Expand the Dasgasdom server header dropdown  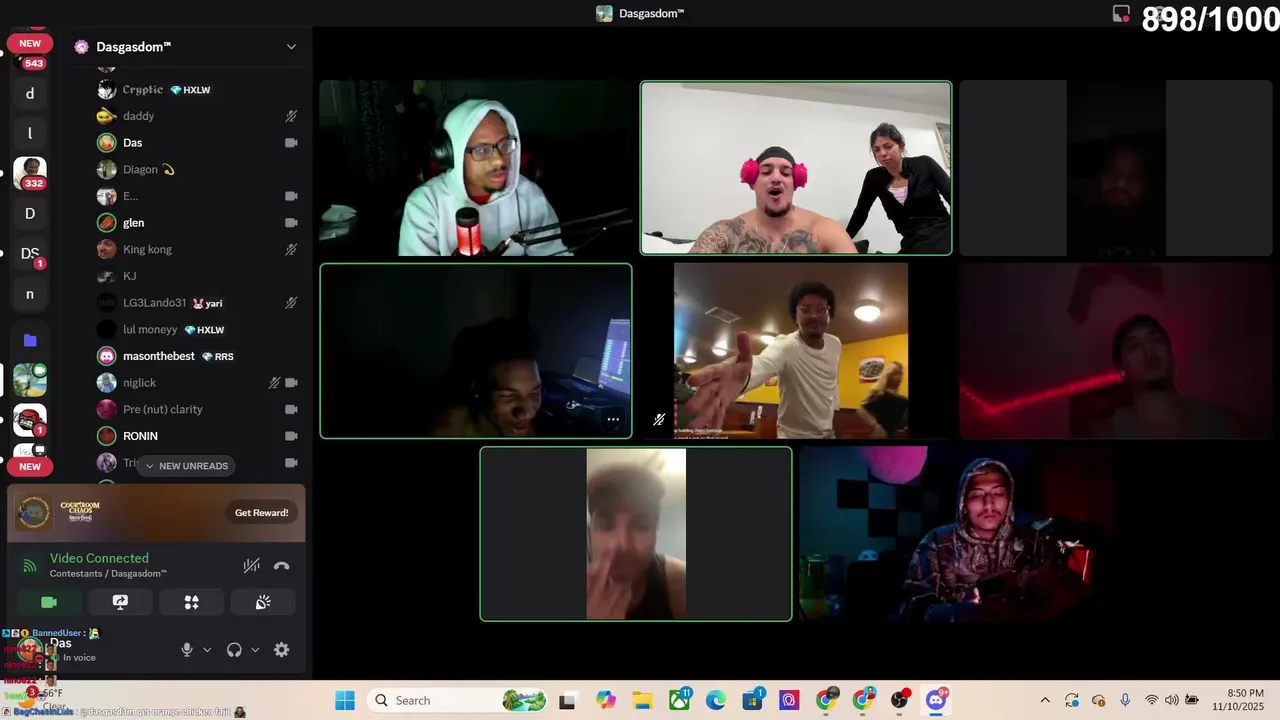291,47
